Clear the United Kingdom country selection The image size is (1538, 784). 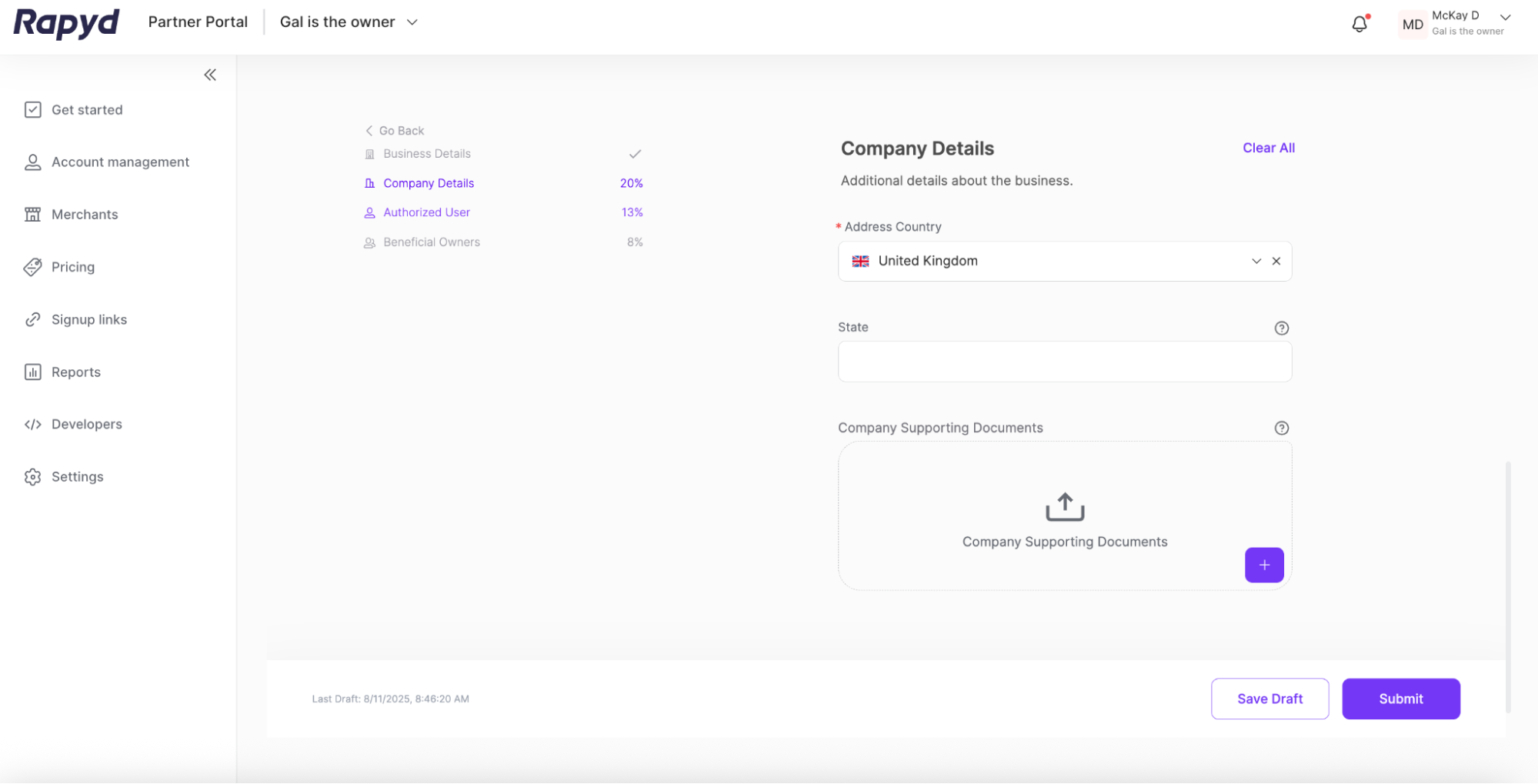pyautogui.click(x=1276, y=261)
